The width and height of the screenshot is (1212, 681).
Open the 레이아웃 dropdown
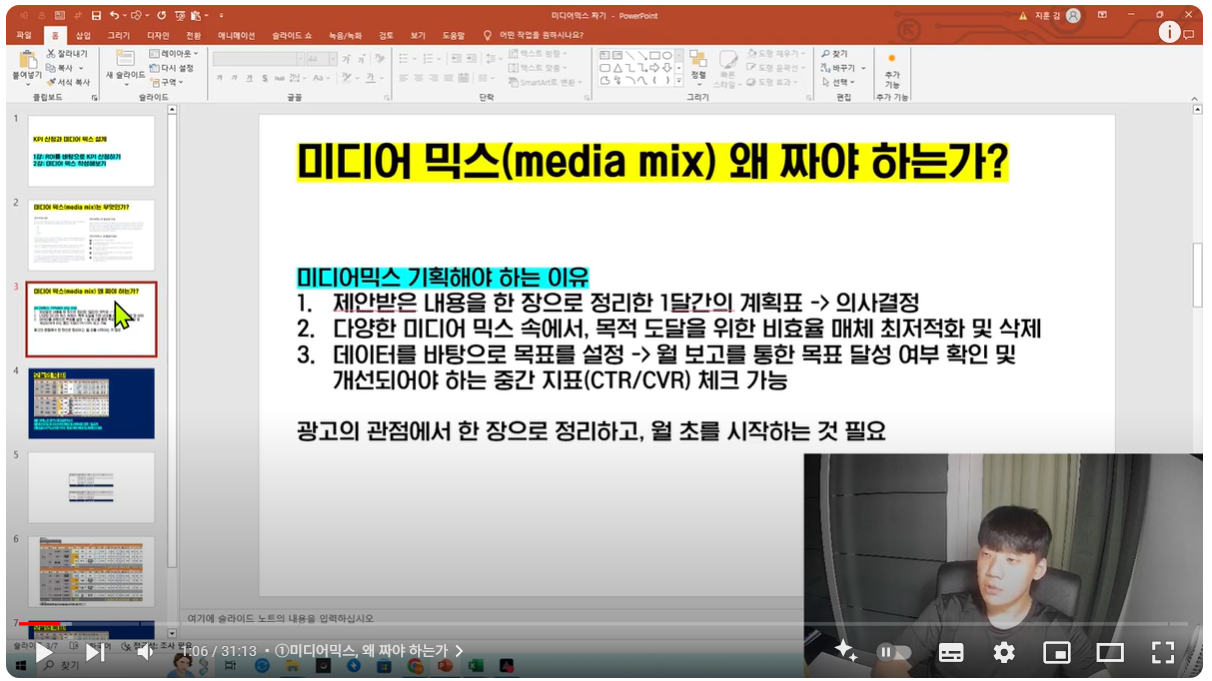point(173,54)
